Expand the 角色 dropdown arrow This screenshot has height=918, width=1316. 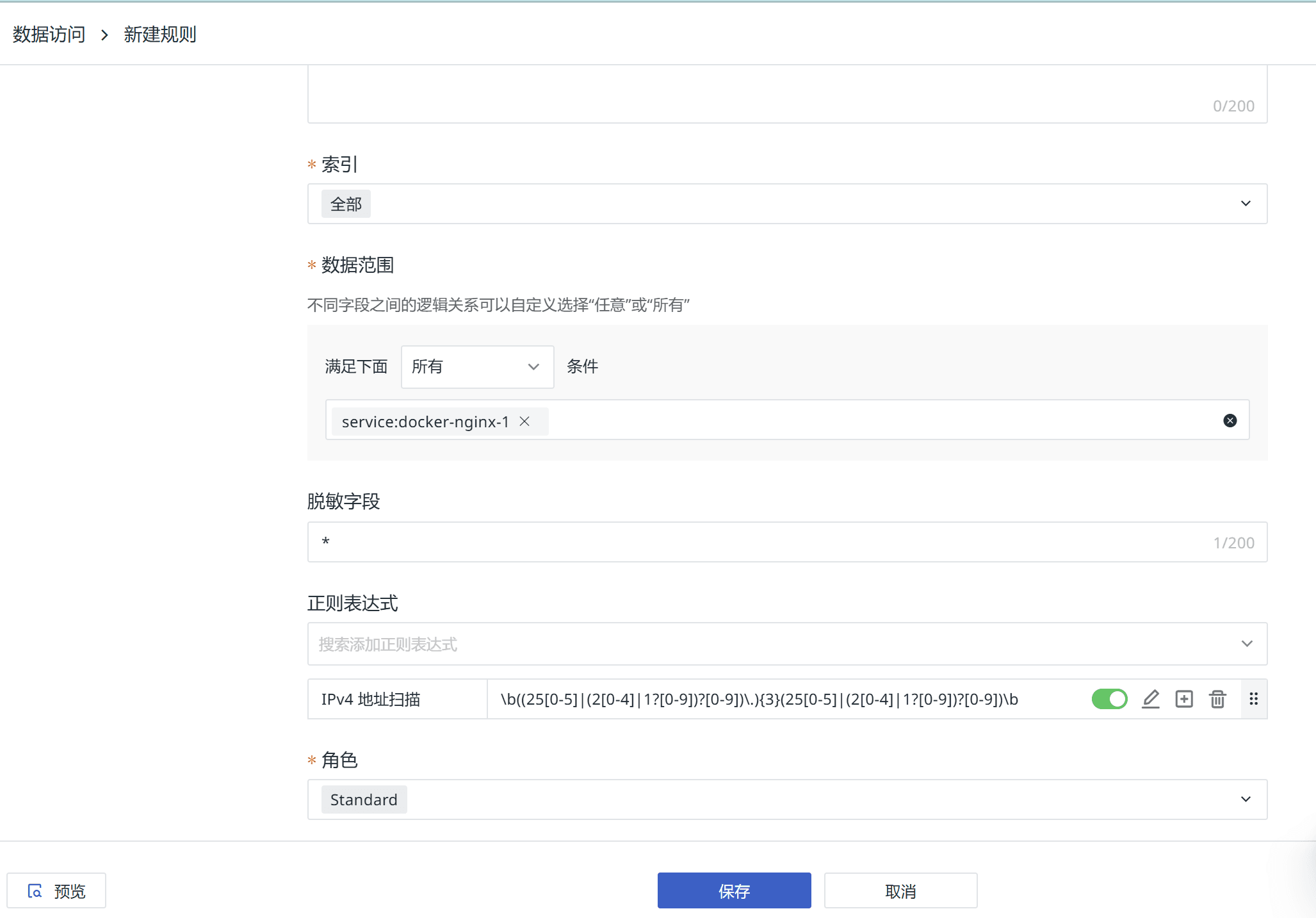[1245, 799]
